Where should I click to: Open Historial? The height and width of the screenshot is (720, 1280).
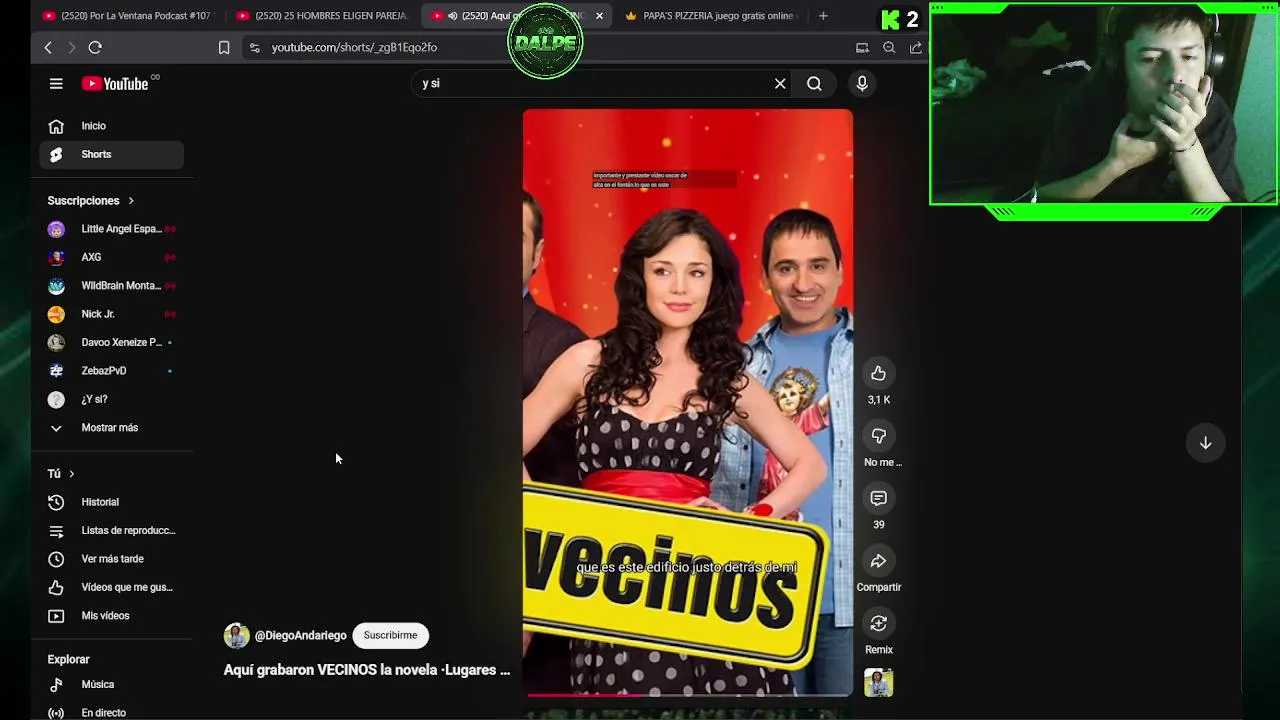tap(111, 502)
